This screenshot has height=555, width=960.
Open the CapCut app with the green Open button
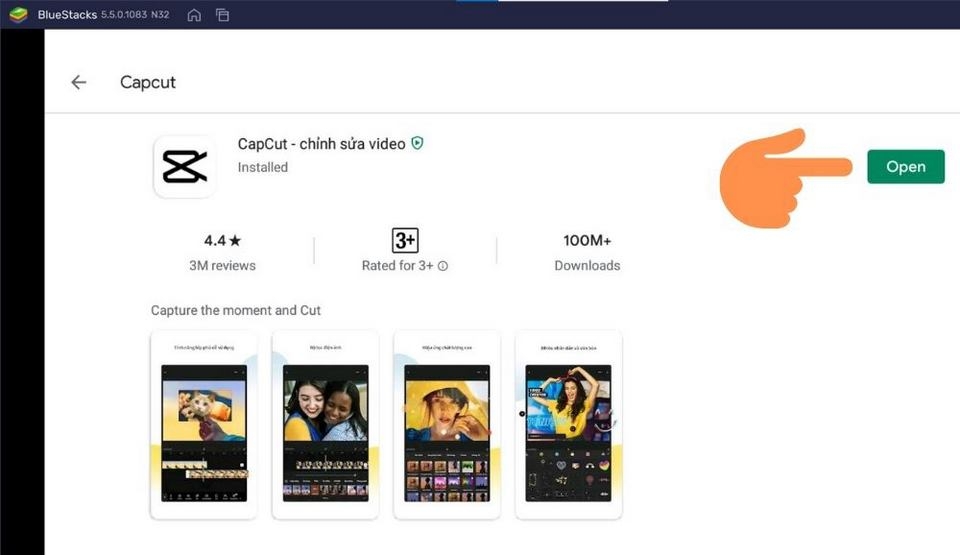pyautogui.click(x=906, y=167)
